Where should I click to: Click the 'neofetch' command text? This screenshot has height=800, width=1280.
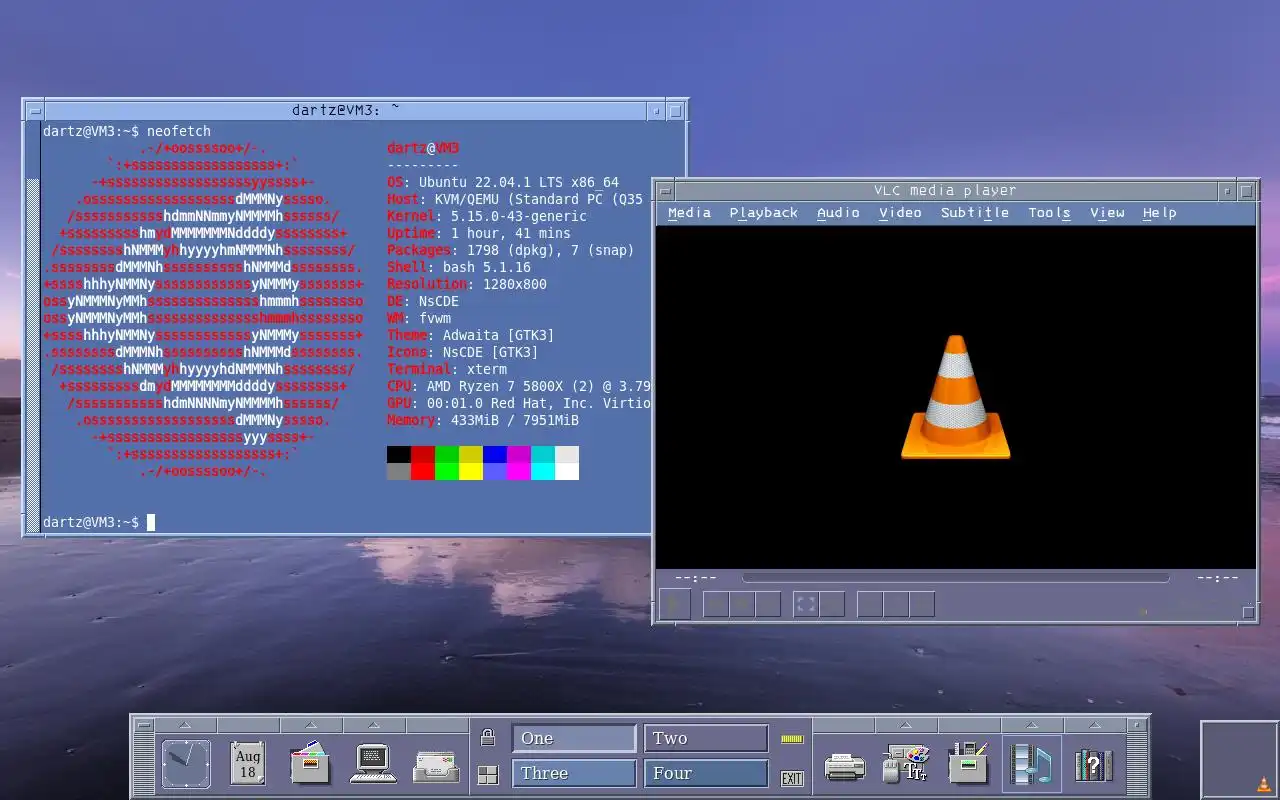pyautogui.click(x=179, y=131)
